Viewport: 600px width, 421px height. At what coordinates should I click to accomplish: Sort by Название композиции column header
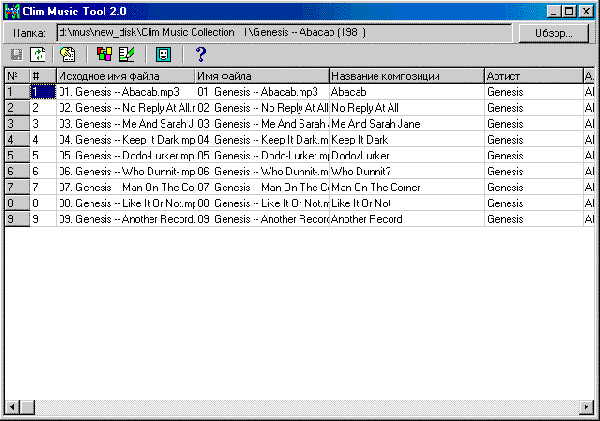point(405,76)
